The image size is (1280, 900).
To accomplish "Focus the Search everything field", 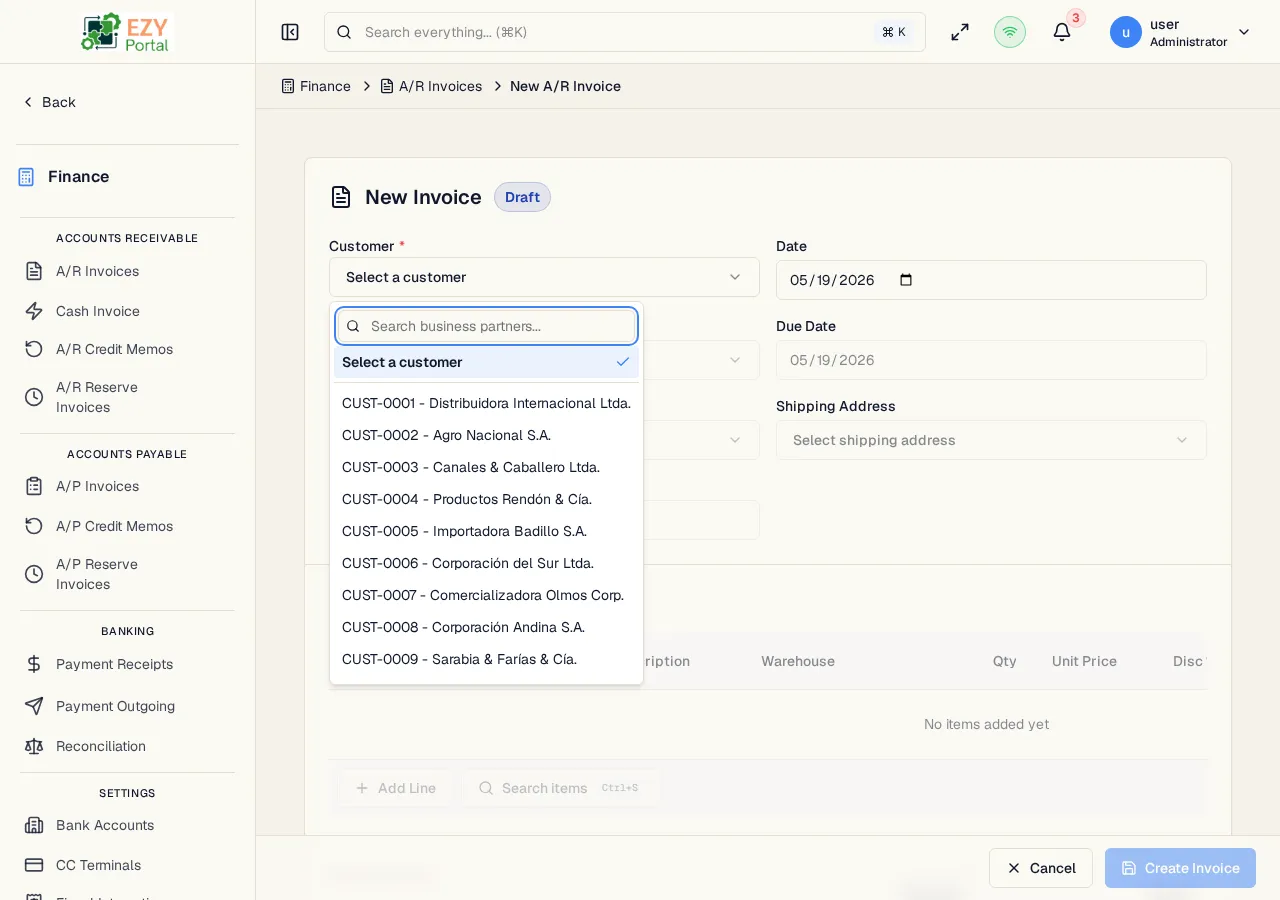I will point(625,32).
